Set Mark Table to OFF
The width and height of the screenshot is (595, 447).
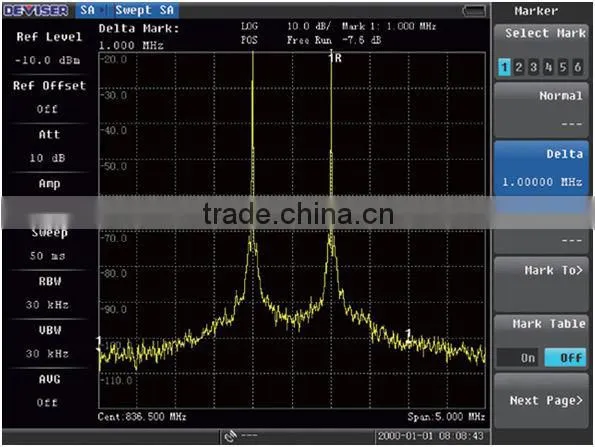[565, 357]
